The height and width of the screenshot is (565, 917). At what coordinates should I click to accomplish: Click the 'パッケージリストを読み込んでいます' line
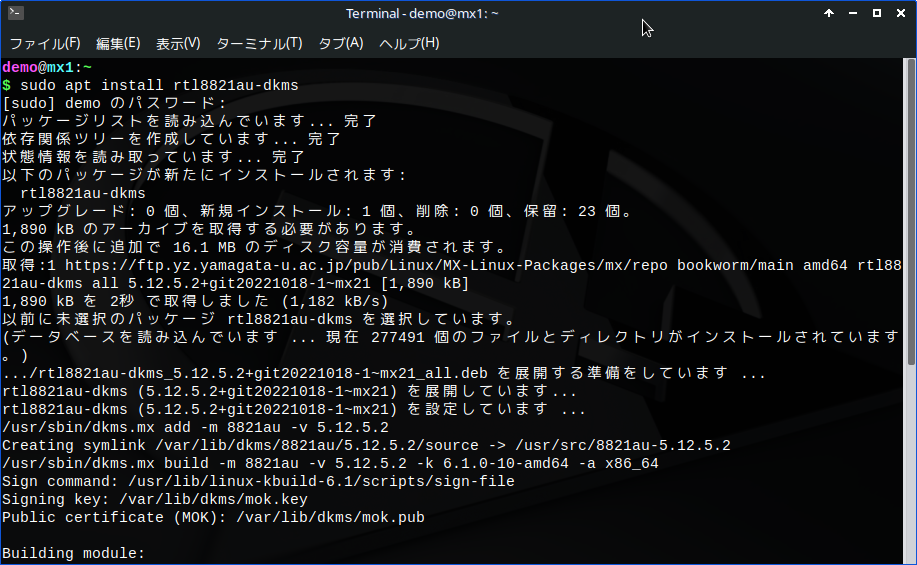coord(190,121)
